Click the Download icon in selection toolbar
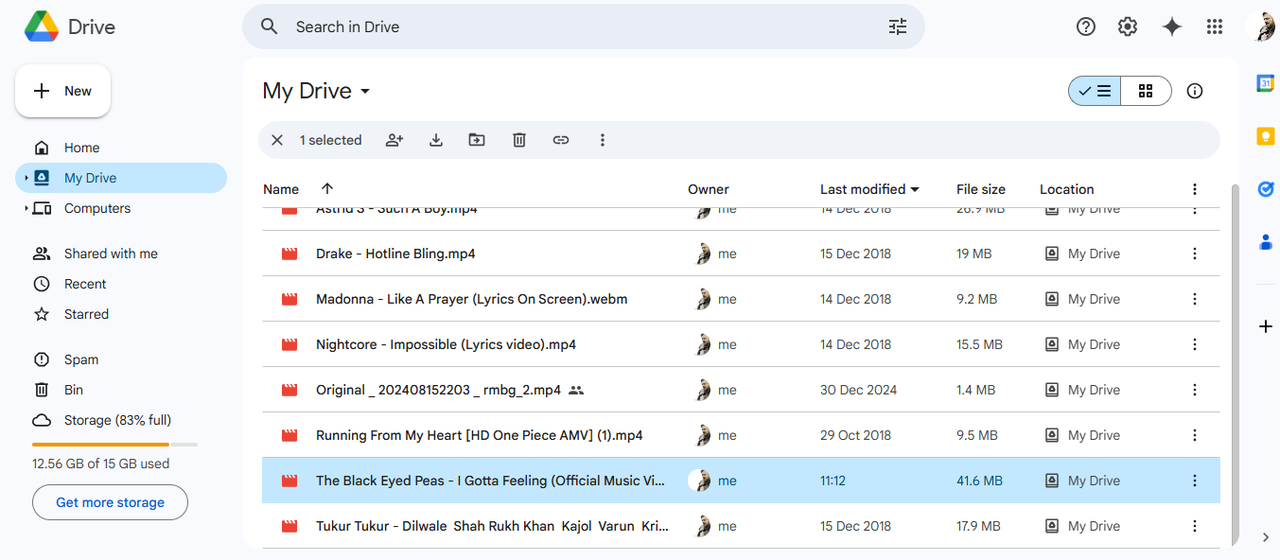The image size is (1280, 560). coord(436,140)
